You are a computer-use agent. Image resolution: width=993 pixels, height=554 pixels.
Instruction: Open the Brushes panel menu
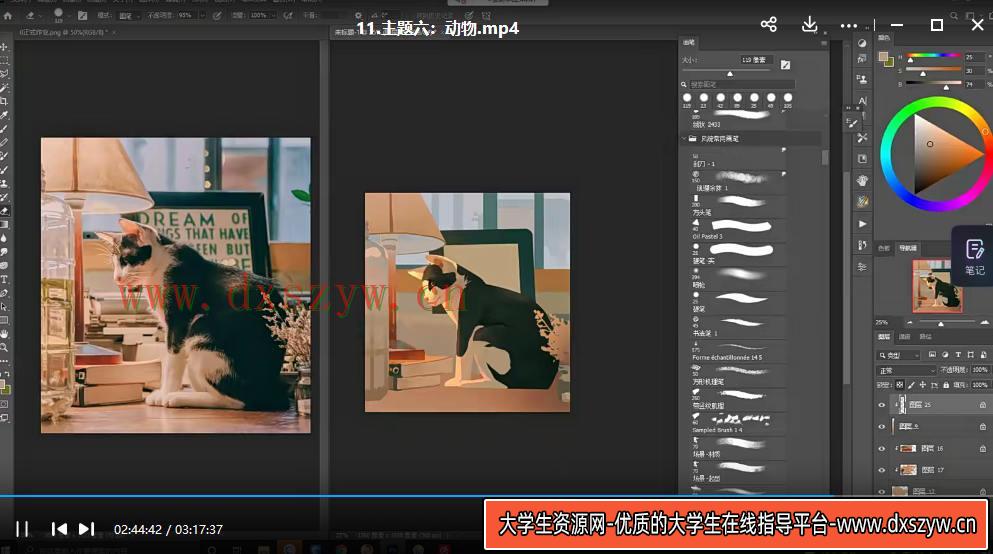(824, 43)
